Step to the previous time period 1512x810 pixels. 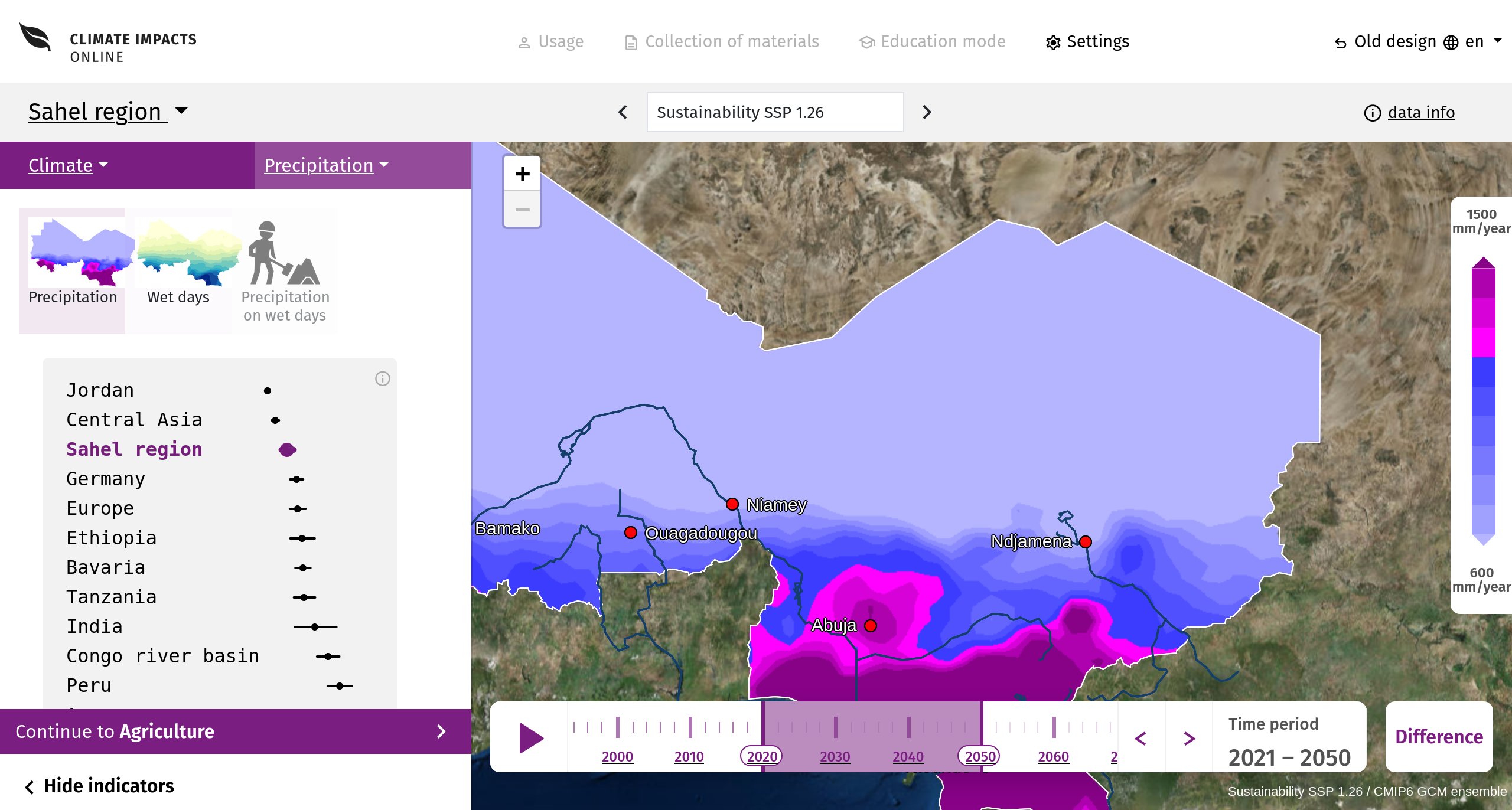[1141, 738]
